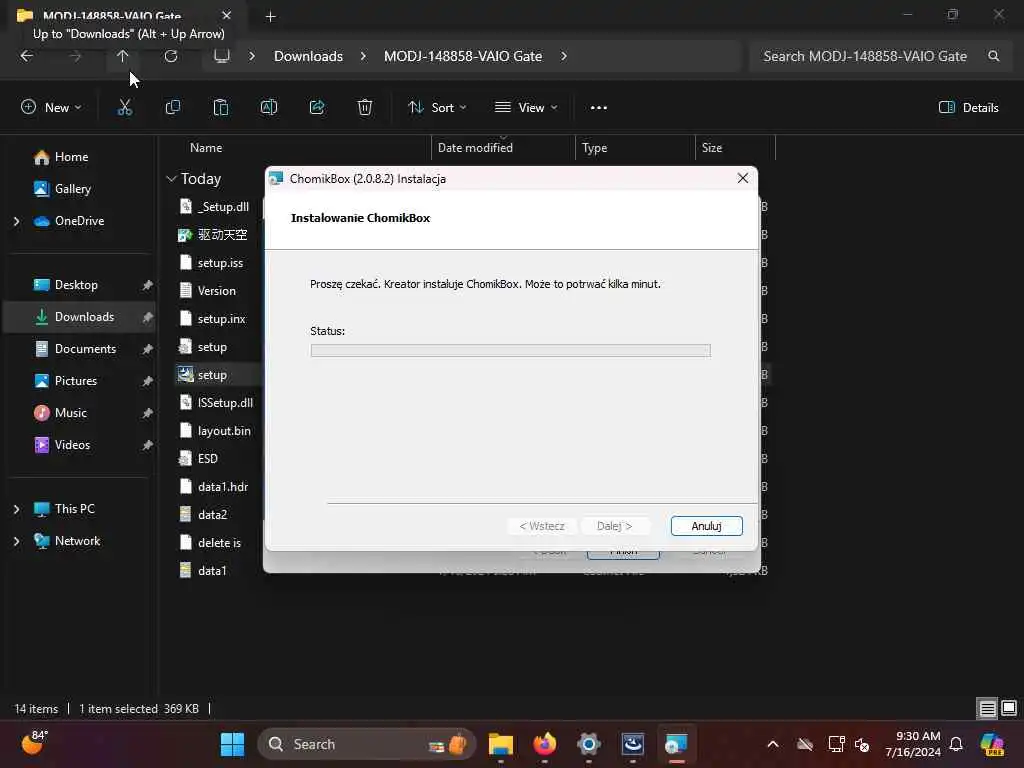Image resolution: width=1024 pixels, height=768 pixels.
Task: Collapse the Today group
Action: pos(171,178)
